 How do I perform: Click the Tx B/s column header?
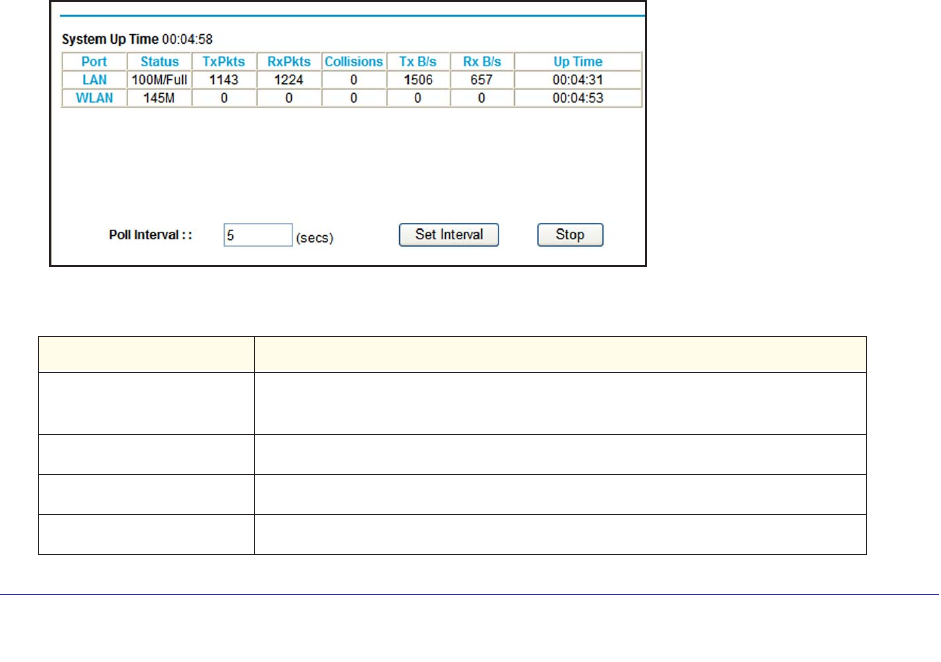418,62
